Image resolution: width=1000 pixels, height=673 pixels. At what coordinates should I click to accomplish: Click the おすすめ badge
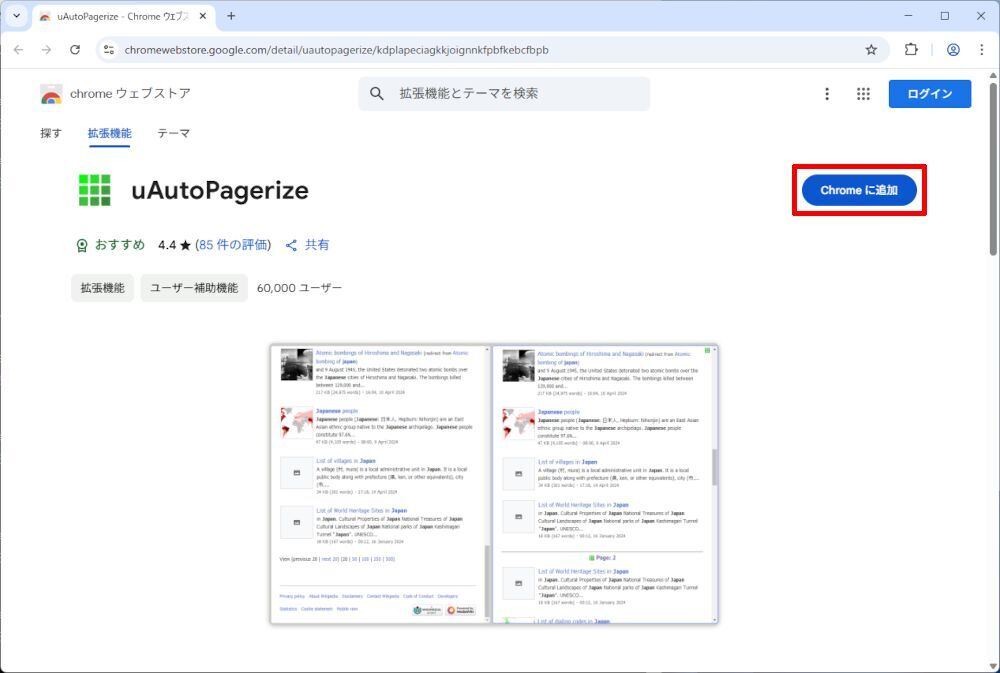[x=111, y=245]
